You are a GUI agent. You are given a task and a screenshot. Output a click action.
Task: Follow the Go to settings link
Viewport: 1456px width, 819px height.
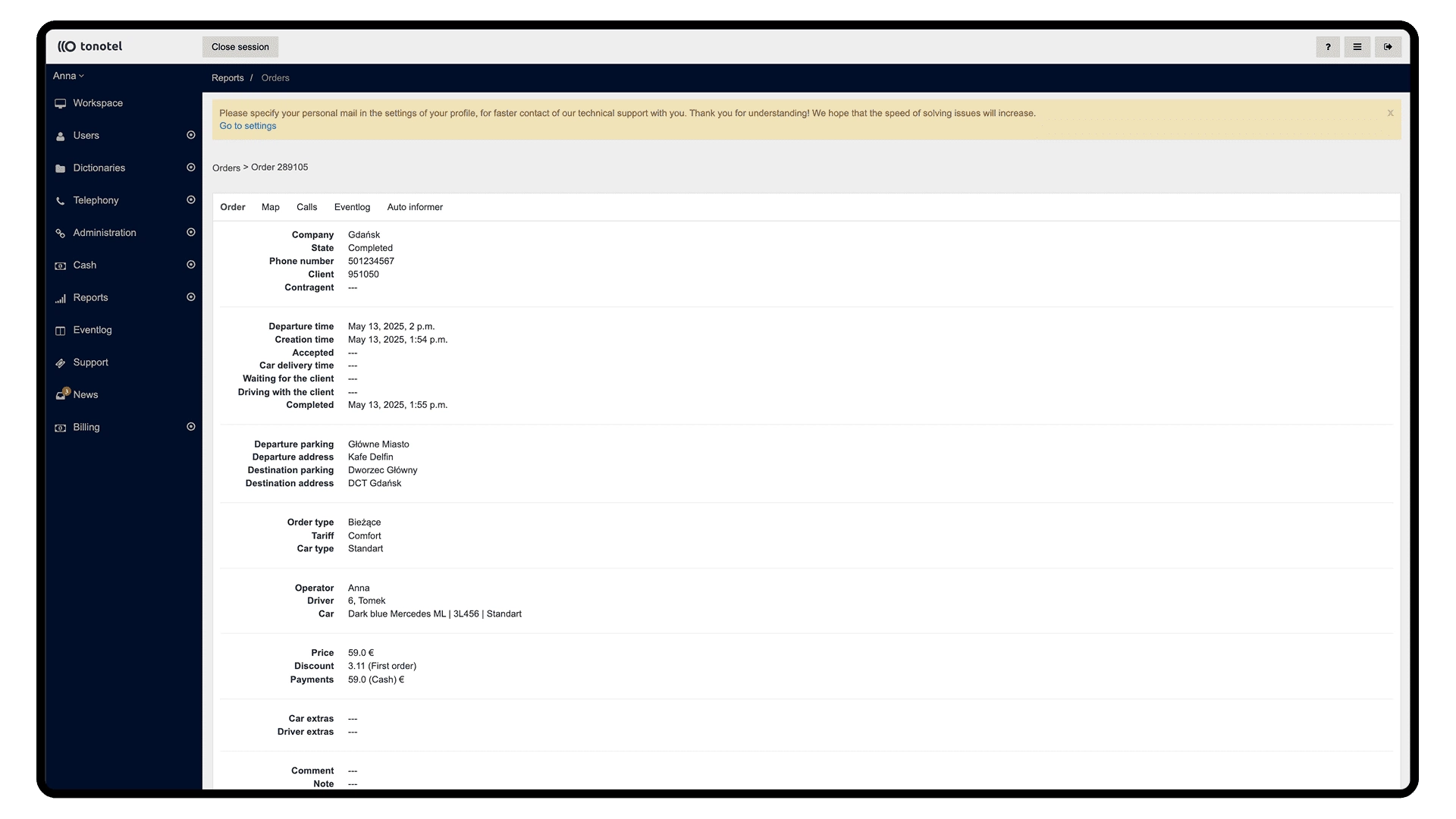tap(248, 126)
